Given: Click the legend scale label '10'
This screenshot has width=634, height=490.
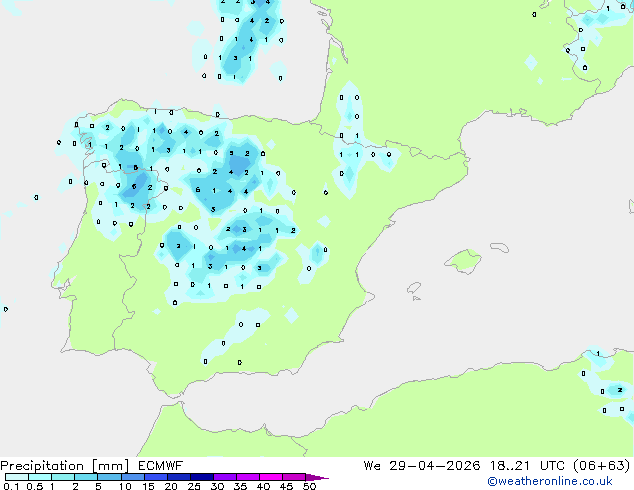Looking at the screenshot, I should 125,486.
